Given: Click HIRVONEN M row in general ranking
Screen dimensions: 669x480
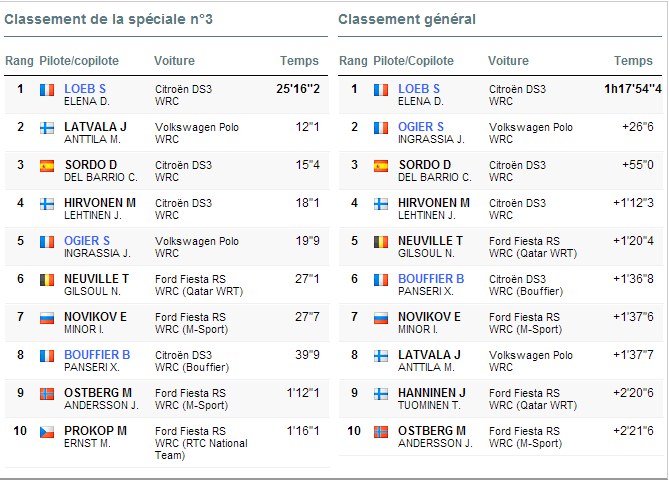Looking at the screenshot, I should (500, 209).
